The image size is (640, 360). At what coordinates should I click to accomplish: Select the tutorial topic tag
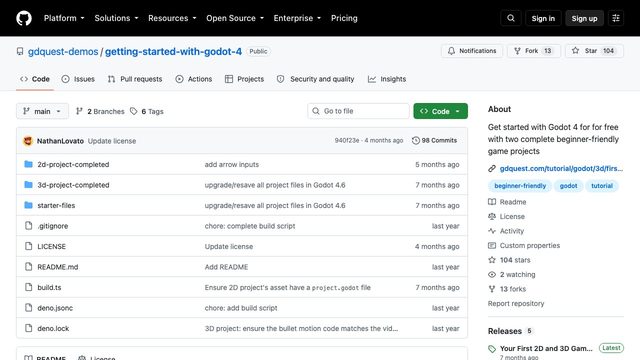click(602, 186)
